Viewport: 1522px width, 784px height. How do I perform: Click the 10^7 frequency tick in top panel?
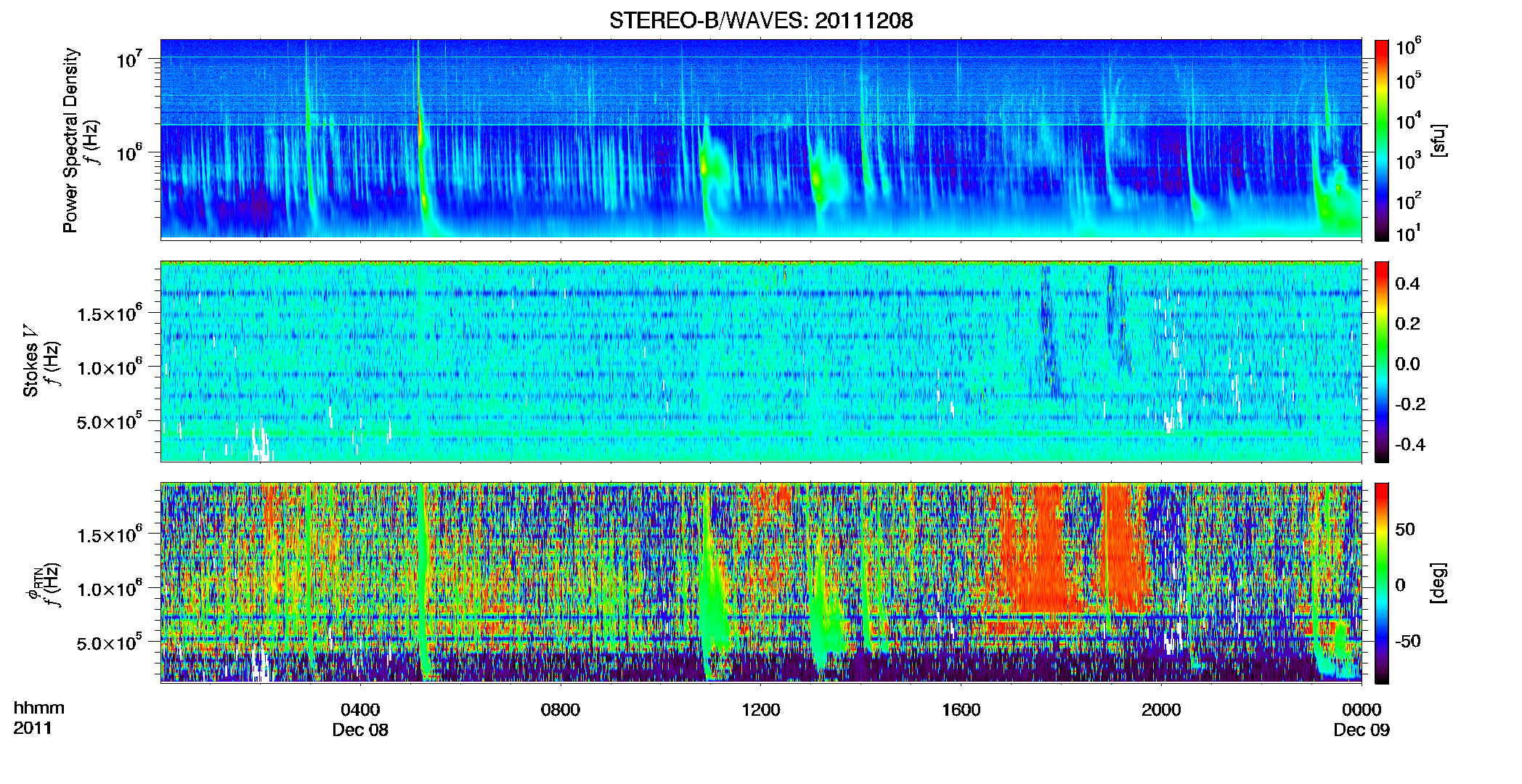tap(129, 58)
